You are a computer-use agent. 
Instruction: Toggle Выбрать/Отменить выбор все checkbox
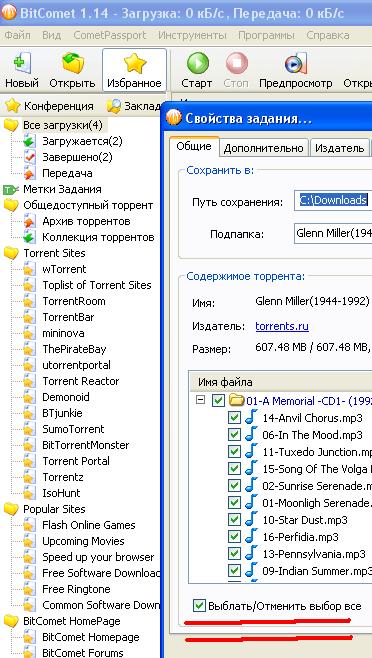click(199, 606)
